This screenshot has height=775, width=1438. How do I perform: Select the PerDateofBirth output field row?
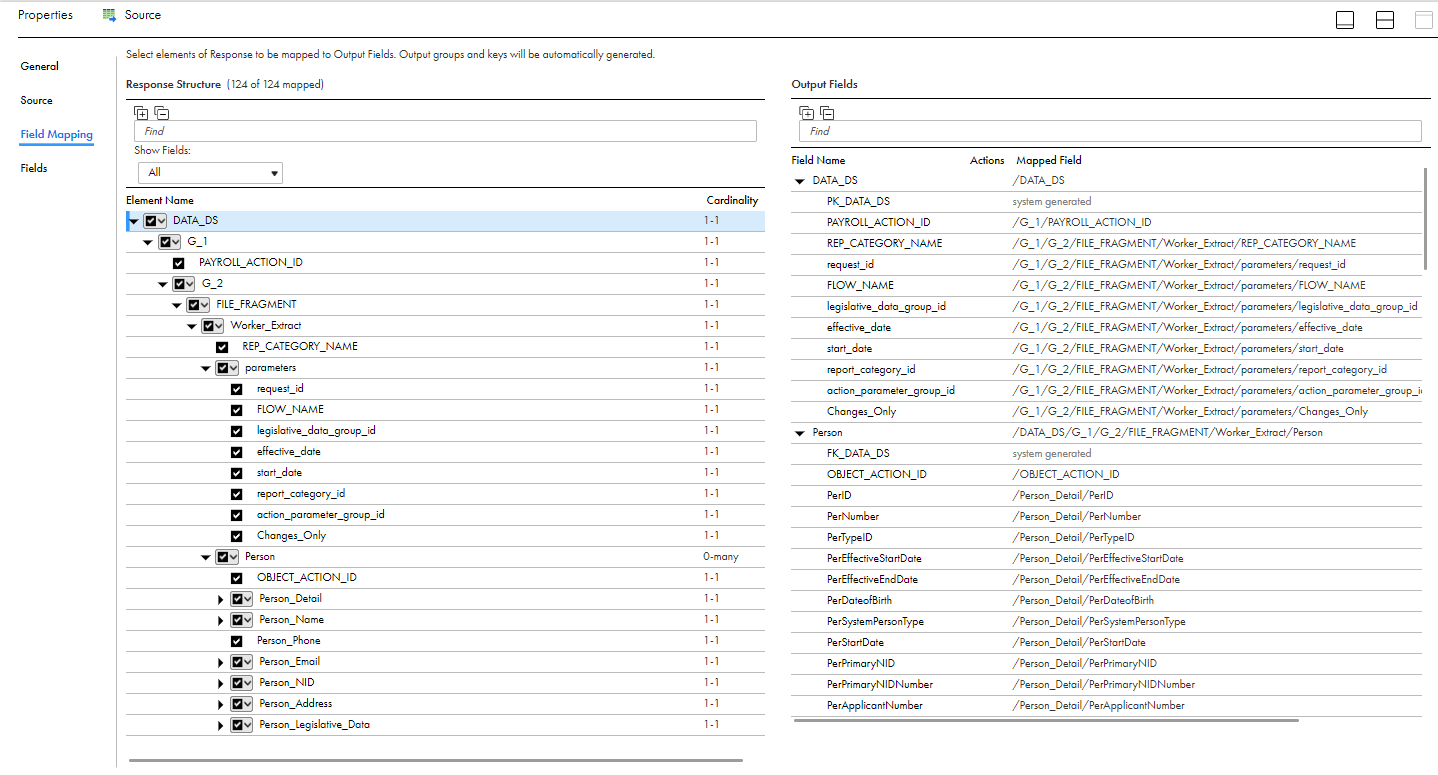[1106, 600]
